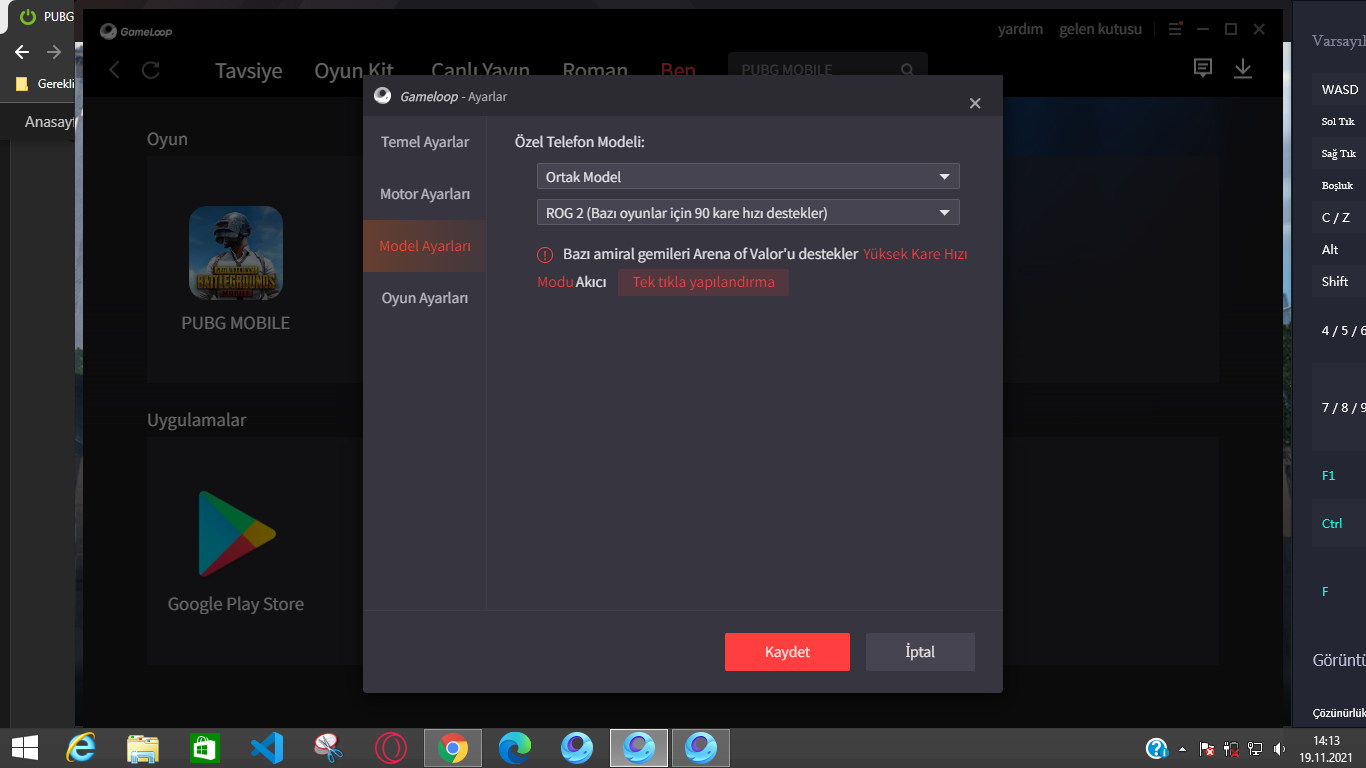1366x768 pixels.
Task: Open the Oyun Ayarları settings tab
Action: pyautogui.click(x=425, y=298)
